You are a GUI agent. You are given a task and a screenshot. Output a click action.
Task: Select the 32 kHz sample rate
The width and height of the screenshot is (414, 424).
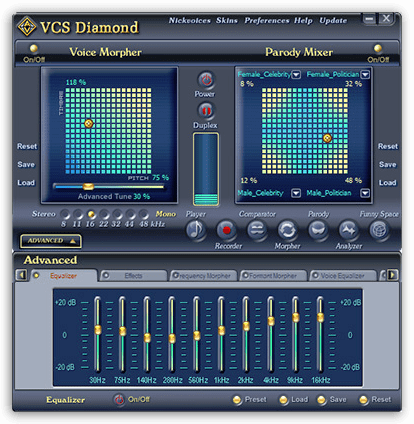(x=117, y=214)
